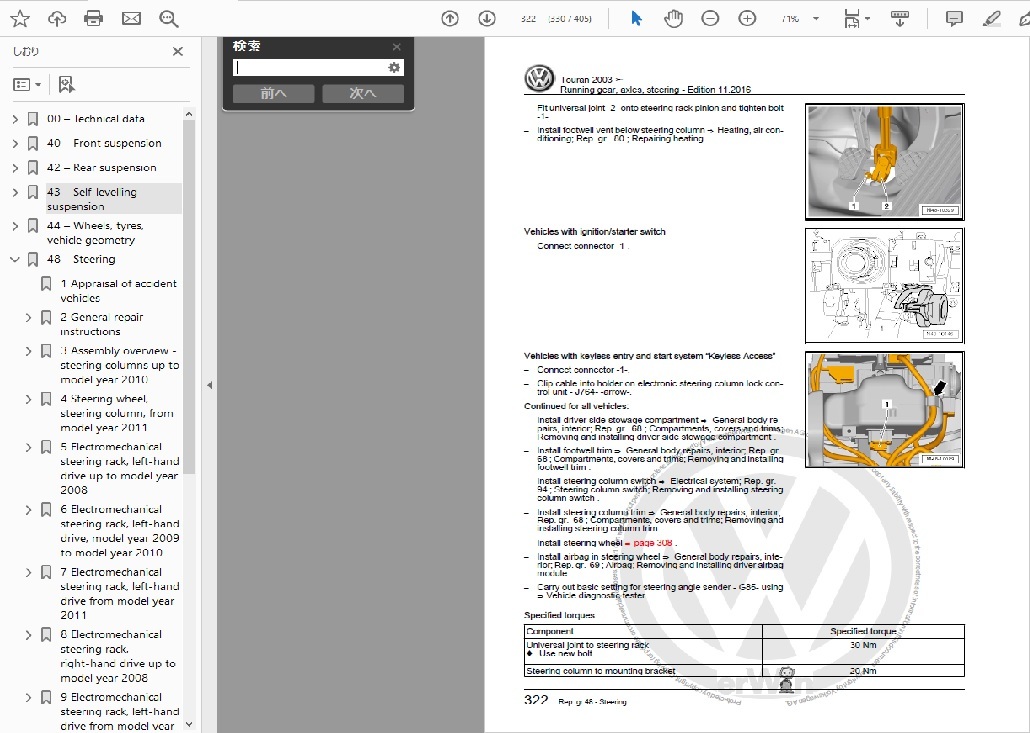Click the cloud upload icon
This screenshot has width=1030, height=733.
click(57, 19)
